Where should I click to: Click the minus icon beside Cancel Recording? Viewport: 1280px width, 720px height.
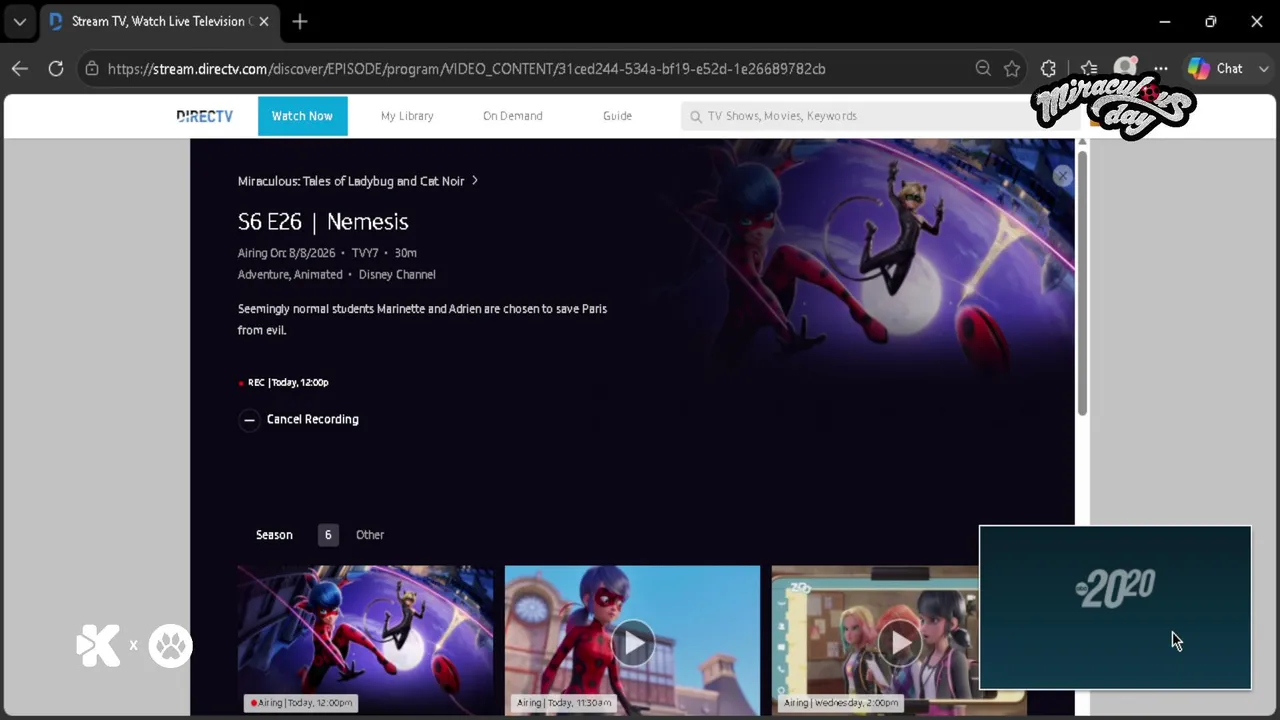pyautogui.click(x=249, y=420)
